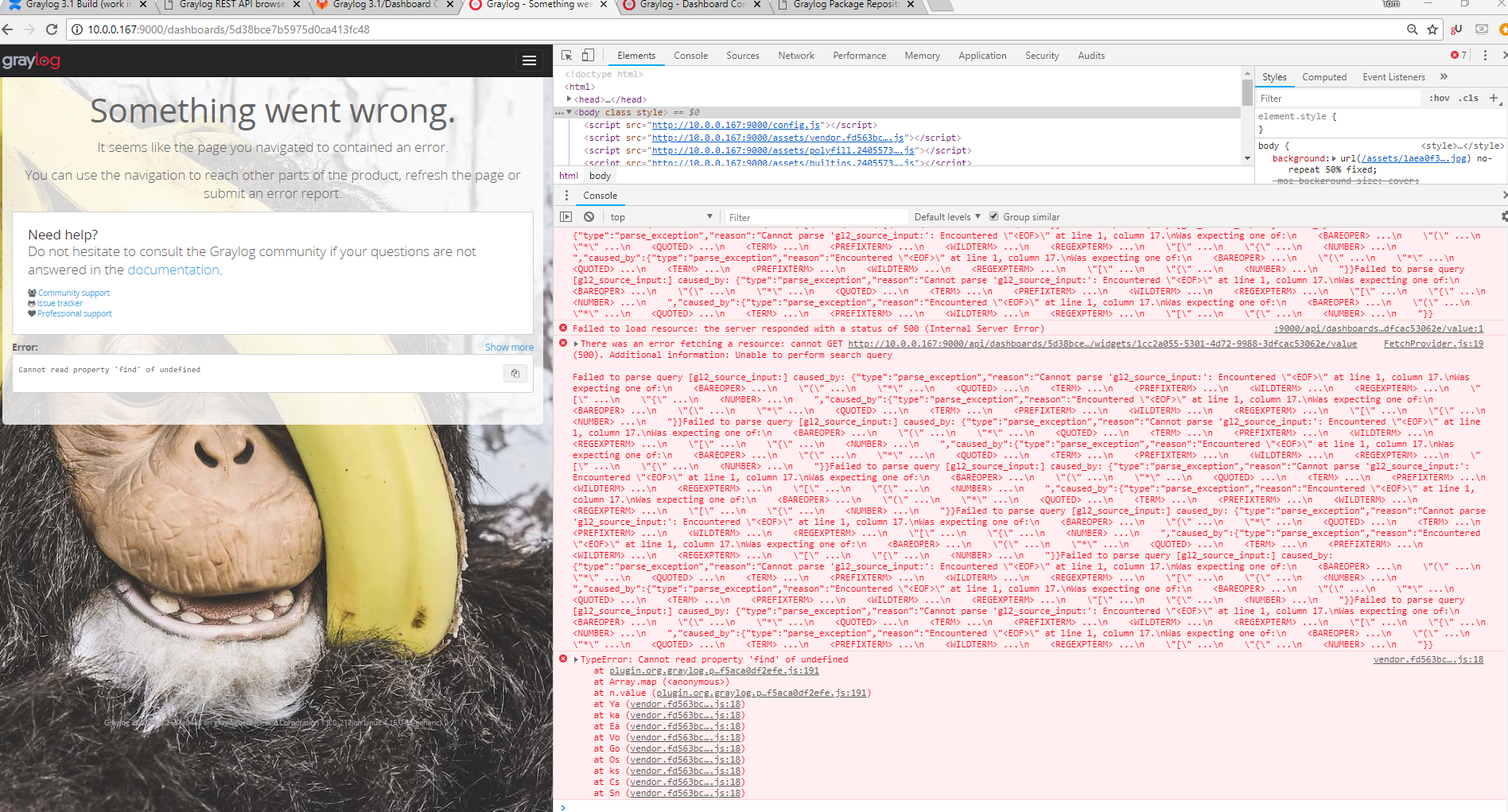Add a new style rule with plus icon
Image resolution: width=1508 pixels, height=812 pixels.
click(x=1494, y=98)
